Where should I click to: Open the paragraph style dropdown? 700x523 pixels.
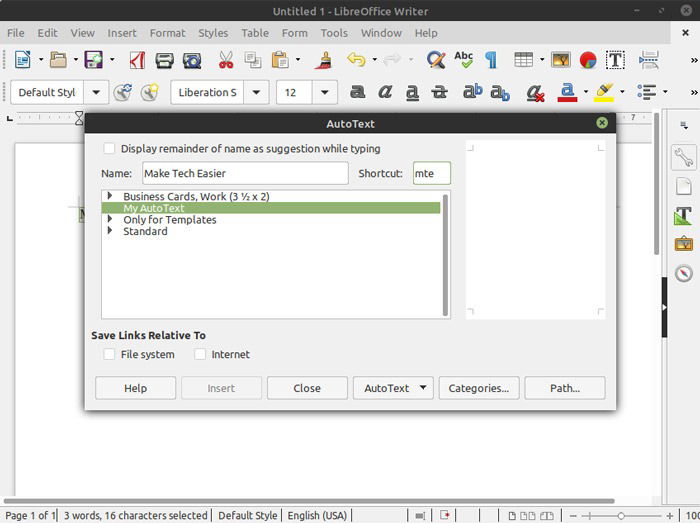[96, 92]
